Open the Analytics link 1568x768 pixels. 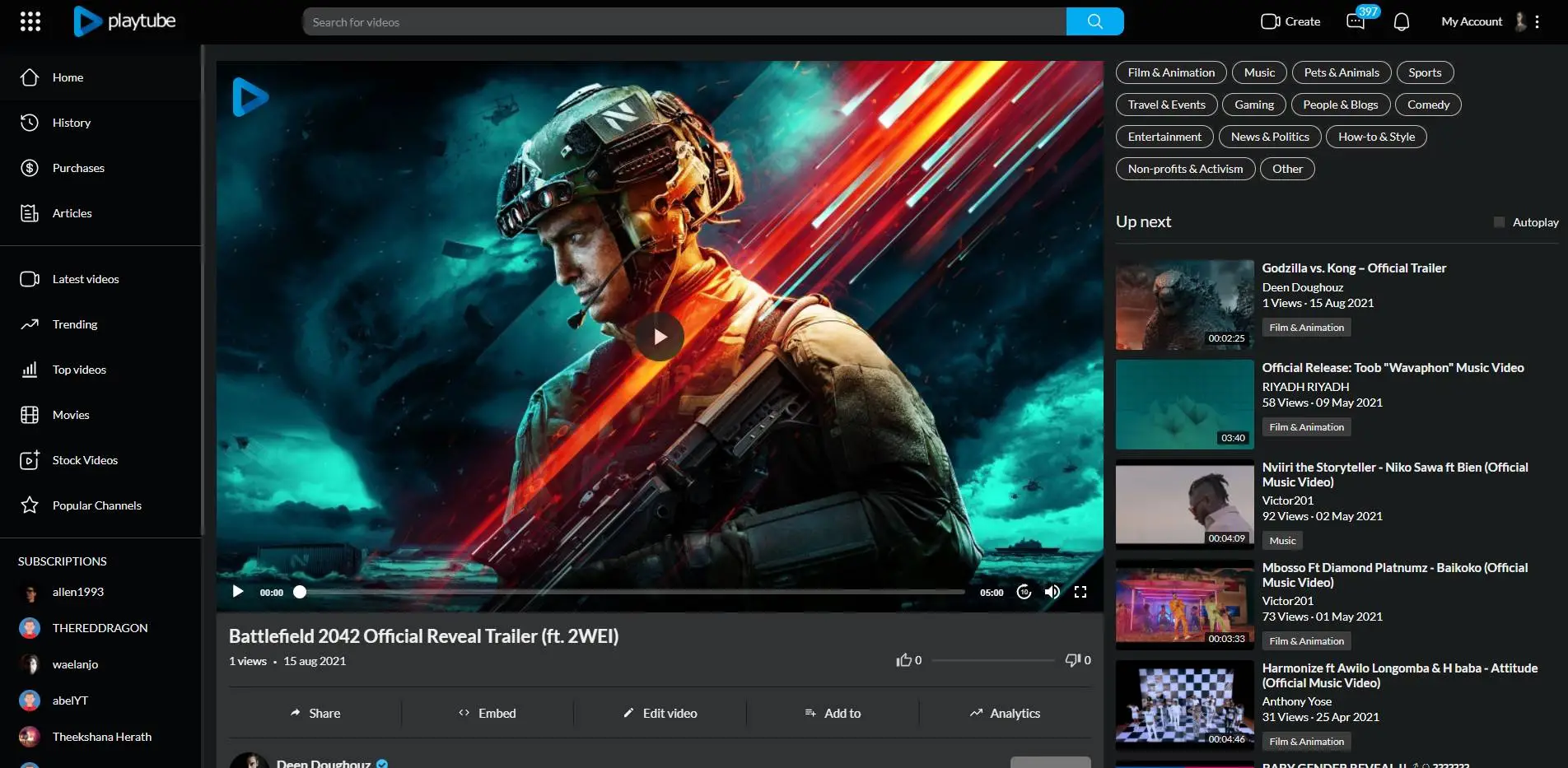1005,714
